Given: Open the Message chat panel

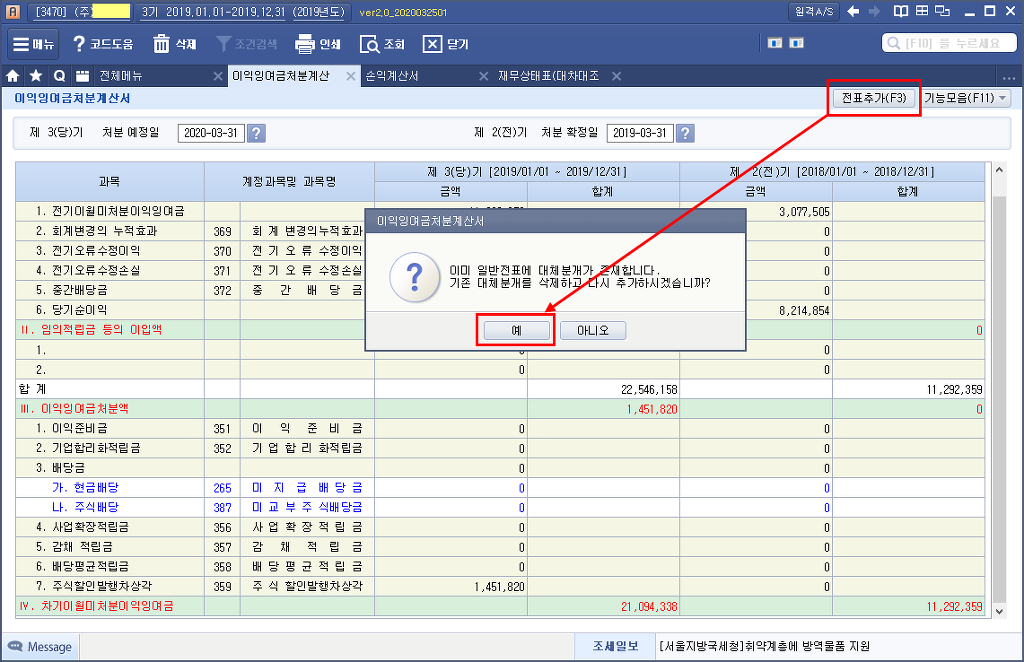Looking at the screenshot, I should [x=39, y=647].
